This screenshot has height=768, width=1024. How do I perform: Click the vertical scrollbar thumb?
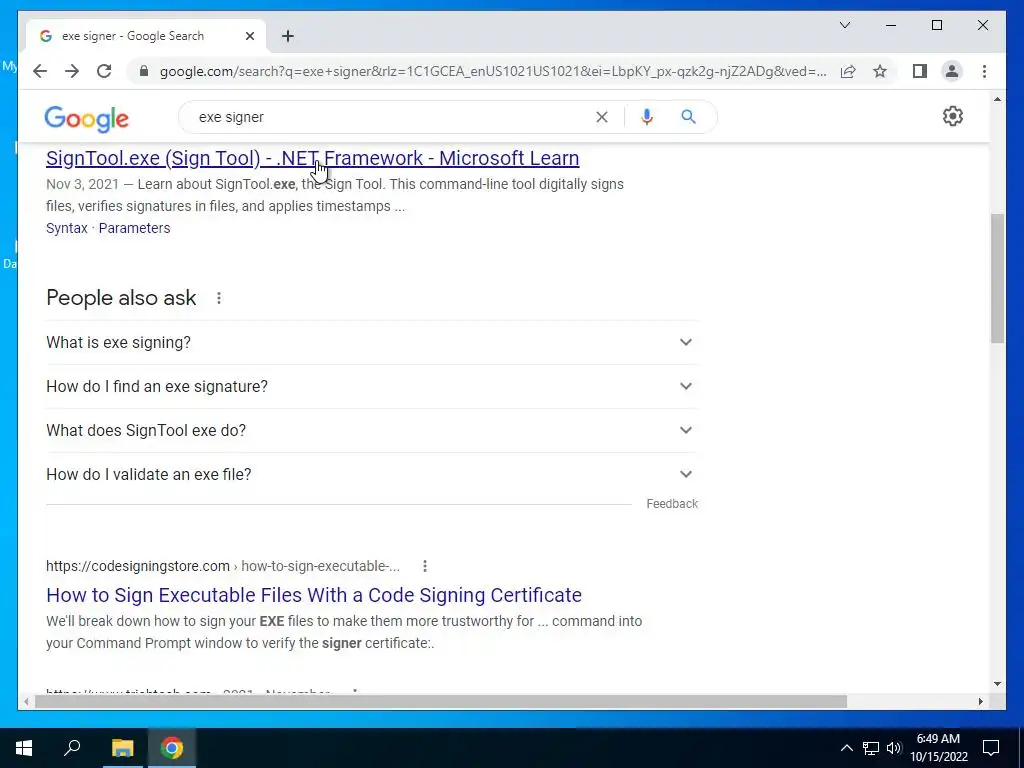997,278
